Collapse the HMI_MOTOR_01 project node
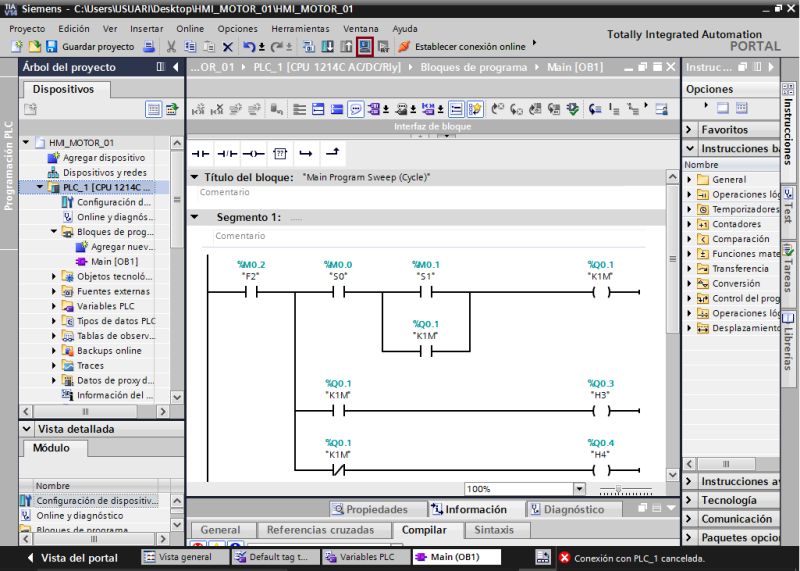Screen dimensions: 800x571 tap(26, 142)
